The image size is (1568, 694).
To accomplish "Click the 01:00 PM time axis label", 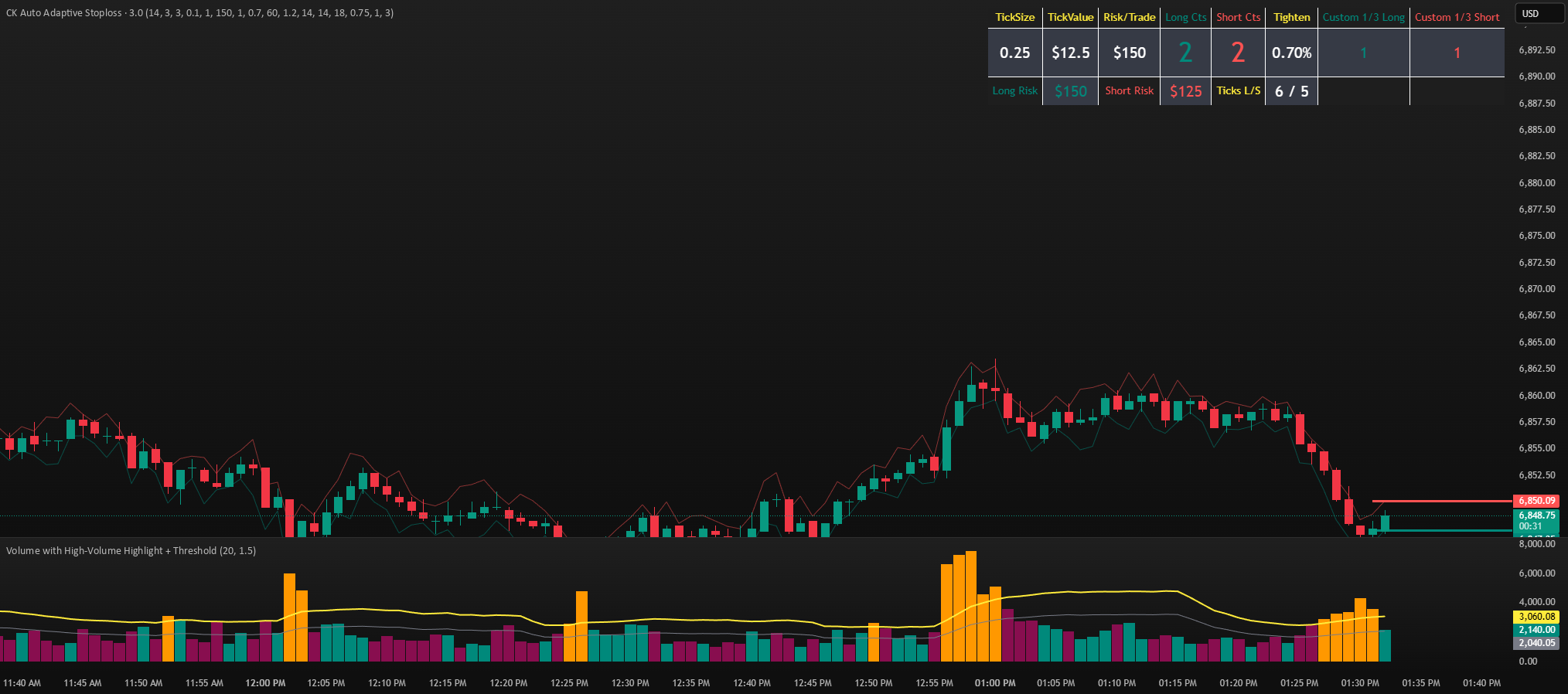I will [995, 683].
